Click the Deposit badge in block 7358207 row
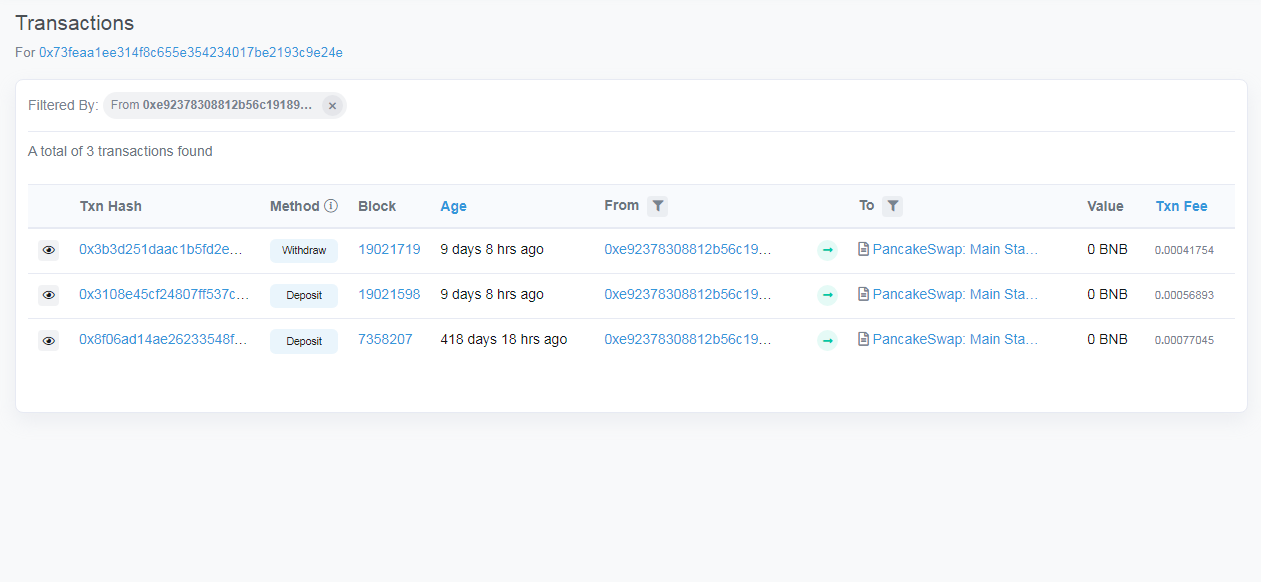 [x=304, y=341]
